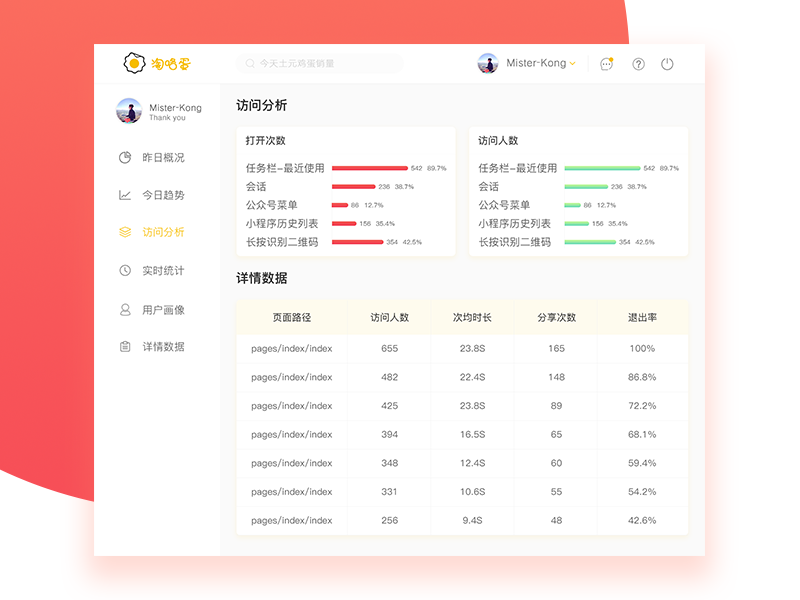Click the 16.5S duration cell

point(472,434)
